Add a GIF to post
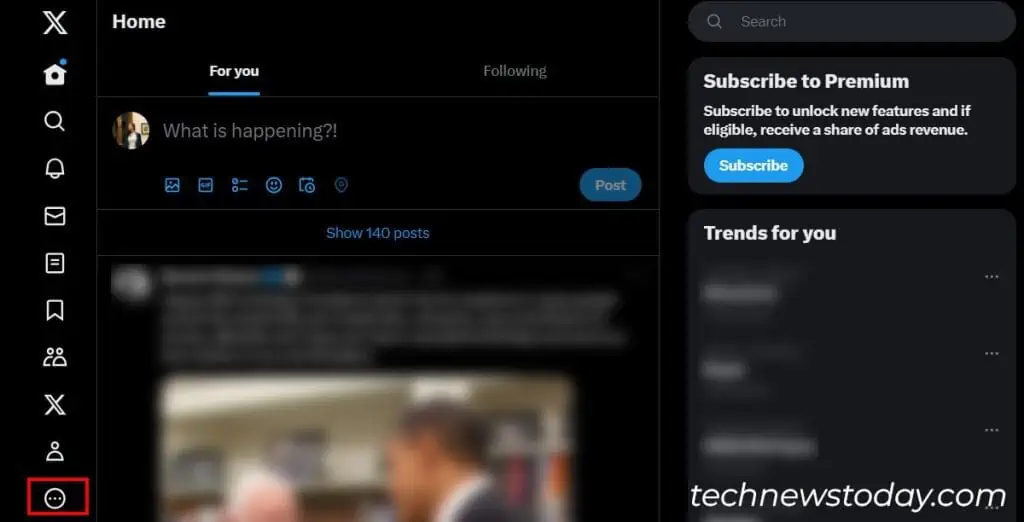The height and width of the screenshot is (522, 1024). point(206,186)
